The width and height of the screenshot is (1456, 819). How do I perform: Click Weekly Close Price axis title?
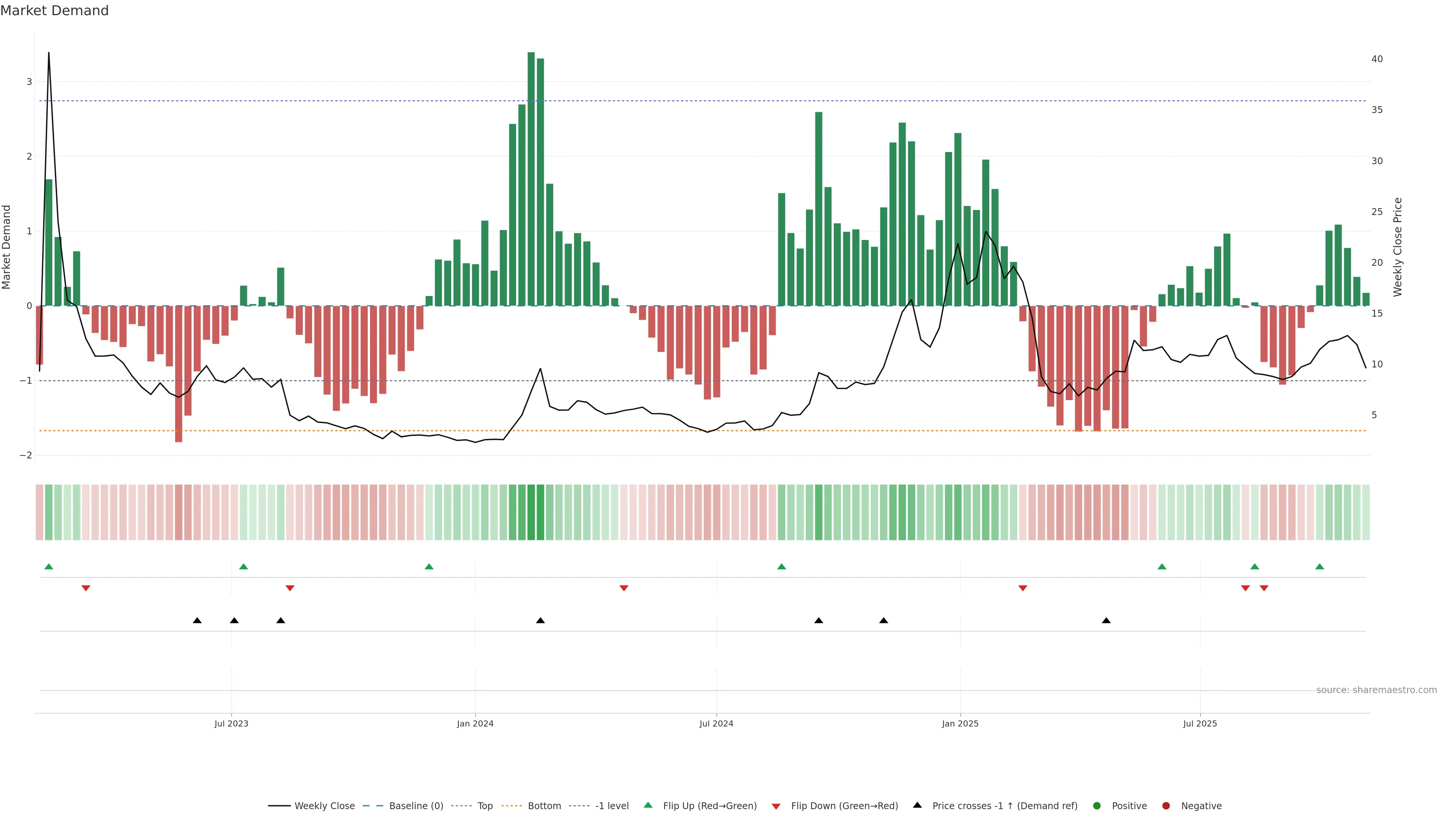1398,247
